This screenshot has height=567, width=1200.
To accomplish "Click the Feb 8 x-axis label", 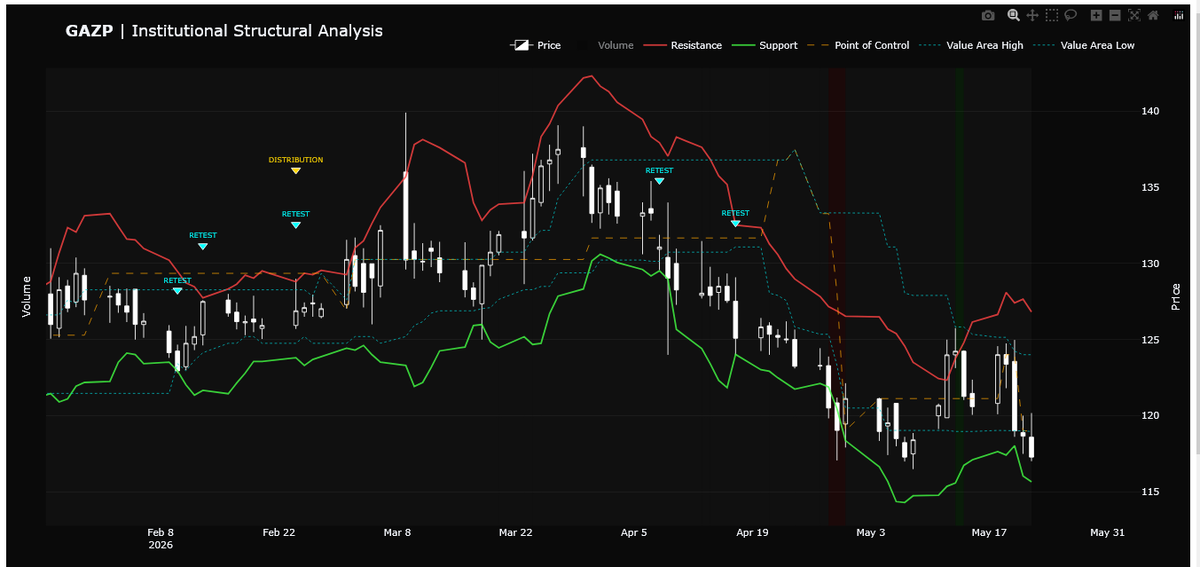I will tap(160, 533).
